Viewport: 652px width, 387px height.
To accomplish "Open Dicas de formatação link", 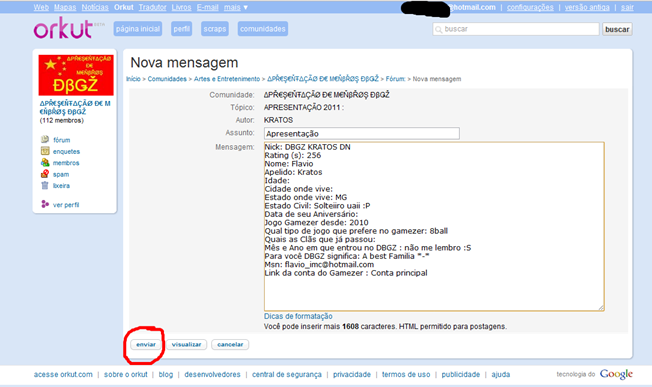I will (x=298, y=316).
